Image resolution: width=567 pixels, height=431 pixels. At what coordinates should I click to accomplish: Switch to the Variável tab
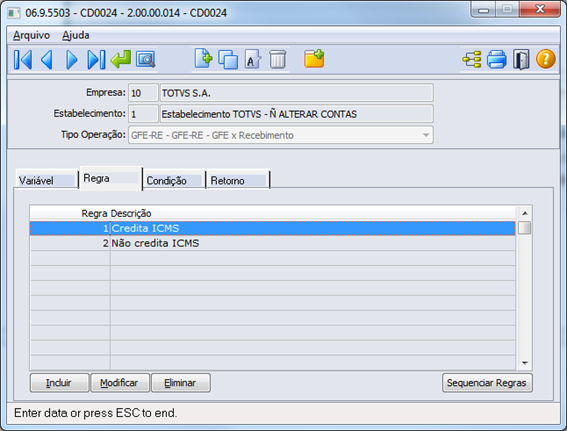pos(47,180)
